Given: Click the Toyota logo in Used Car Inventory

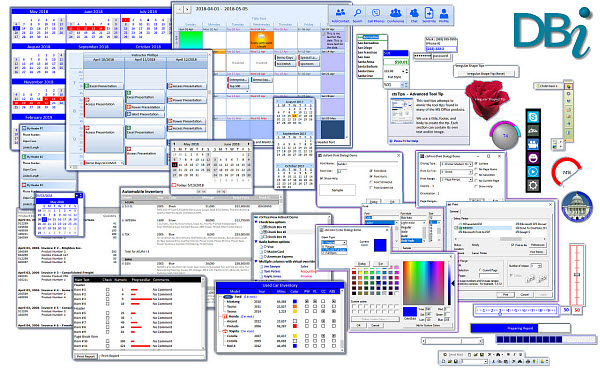Looking at the screenshot, I should point(225,331).
